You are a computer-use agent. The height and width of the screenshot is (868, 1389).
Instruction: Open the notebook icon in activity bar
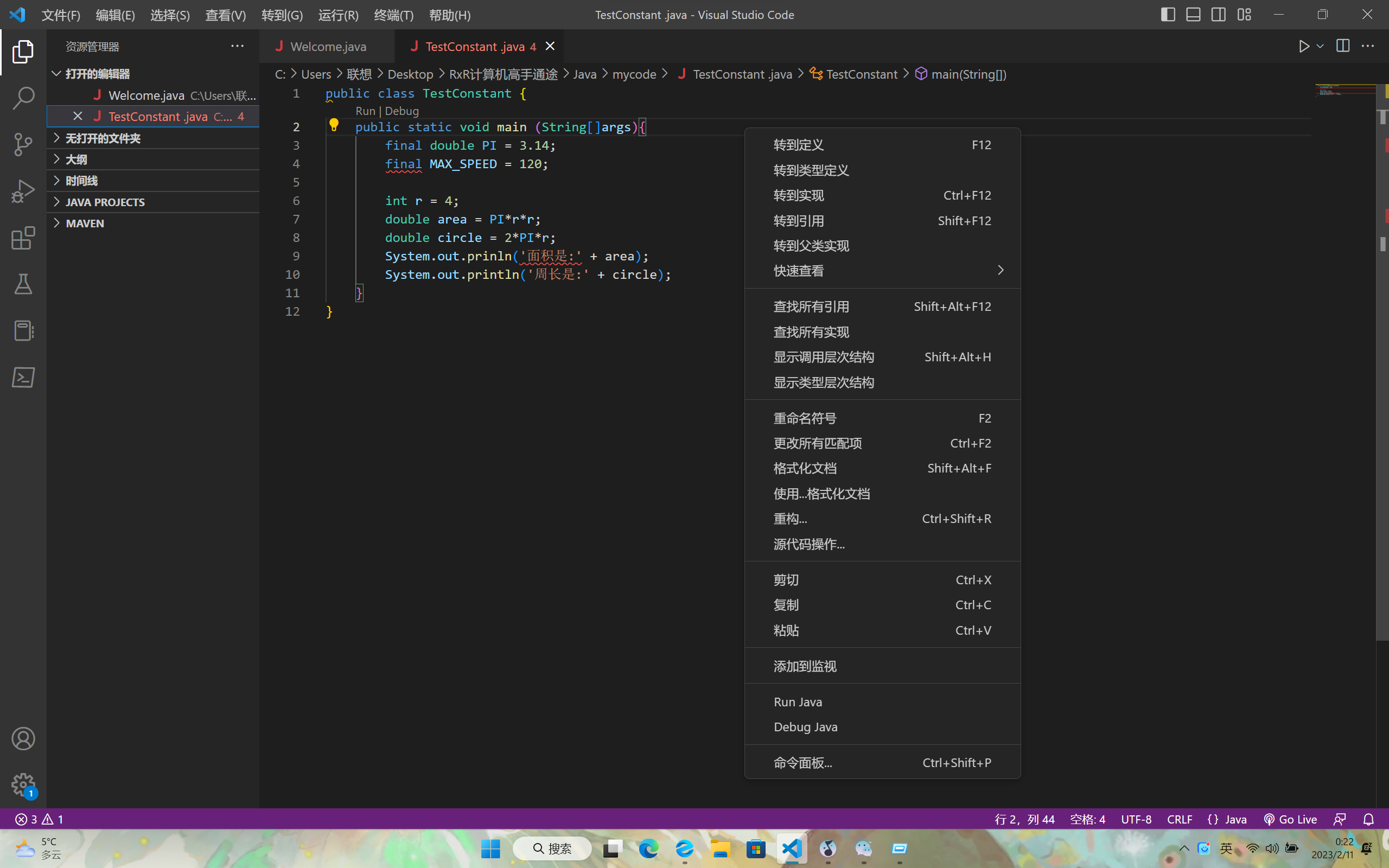coord(23,331)
